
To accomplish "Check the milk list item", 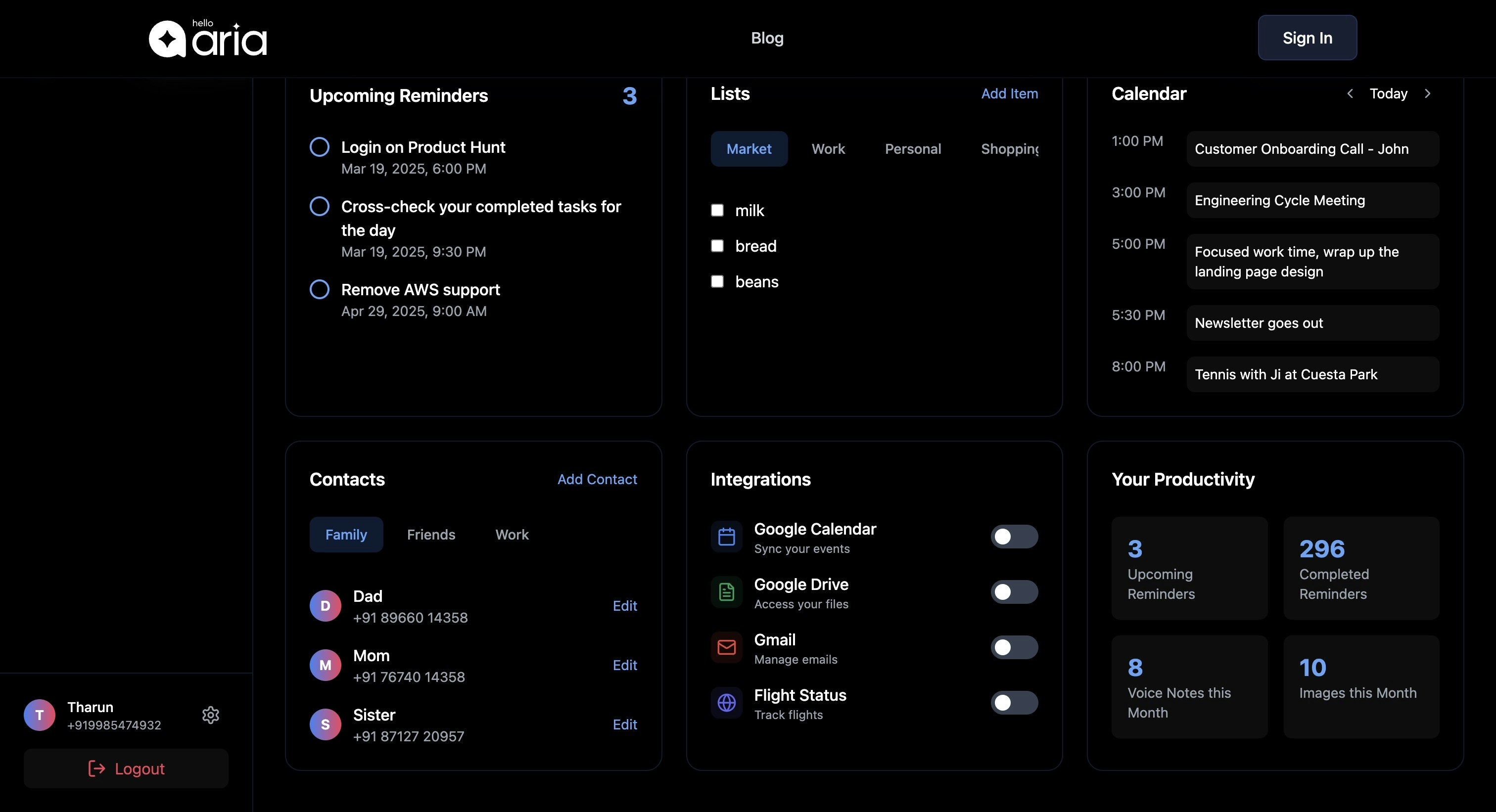I will pos(717,210).
